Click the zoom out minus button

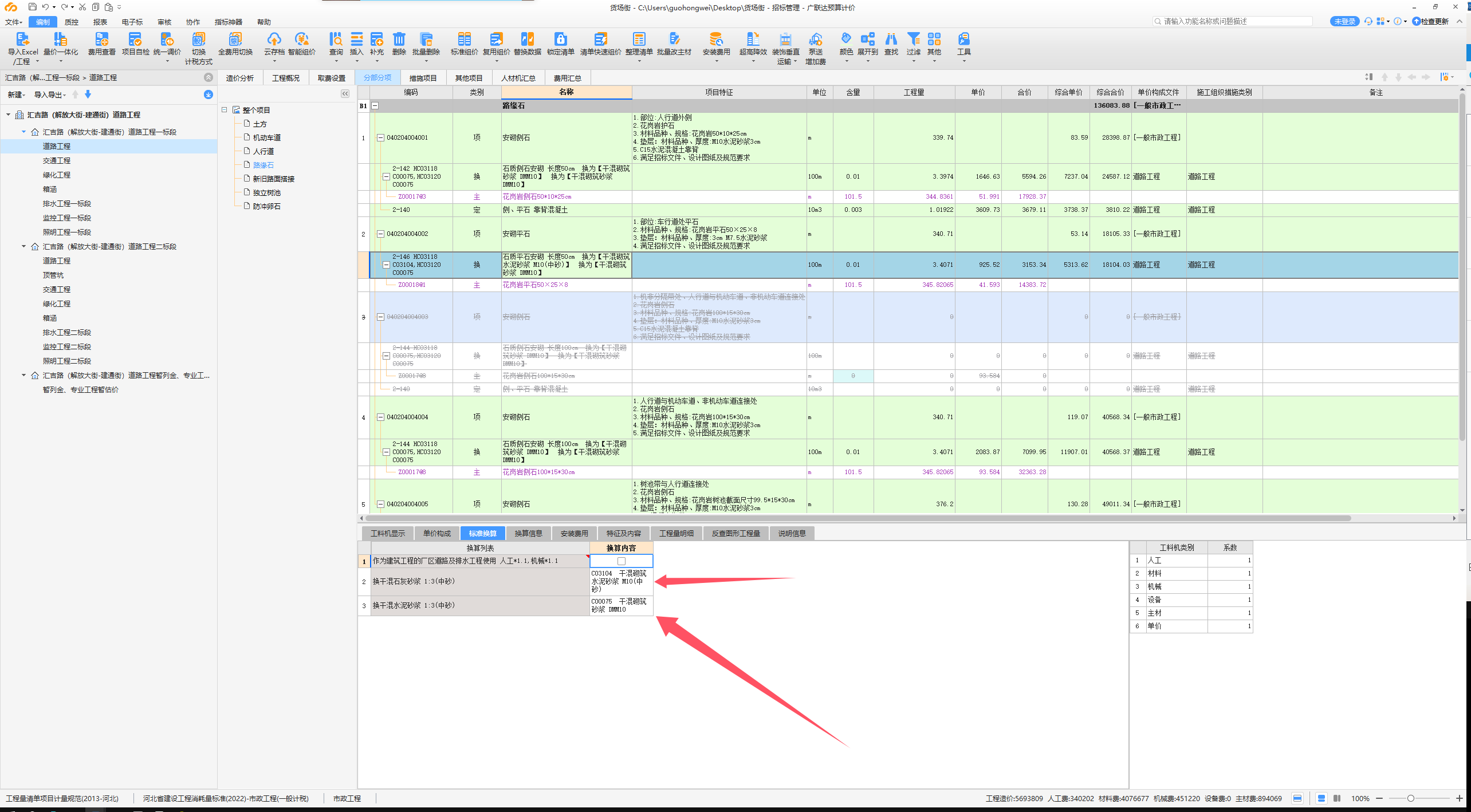coord(1379,798)
